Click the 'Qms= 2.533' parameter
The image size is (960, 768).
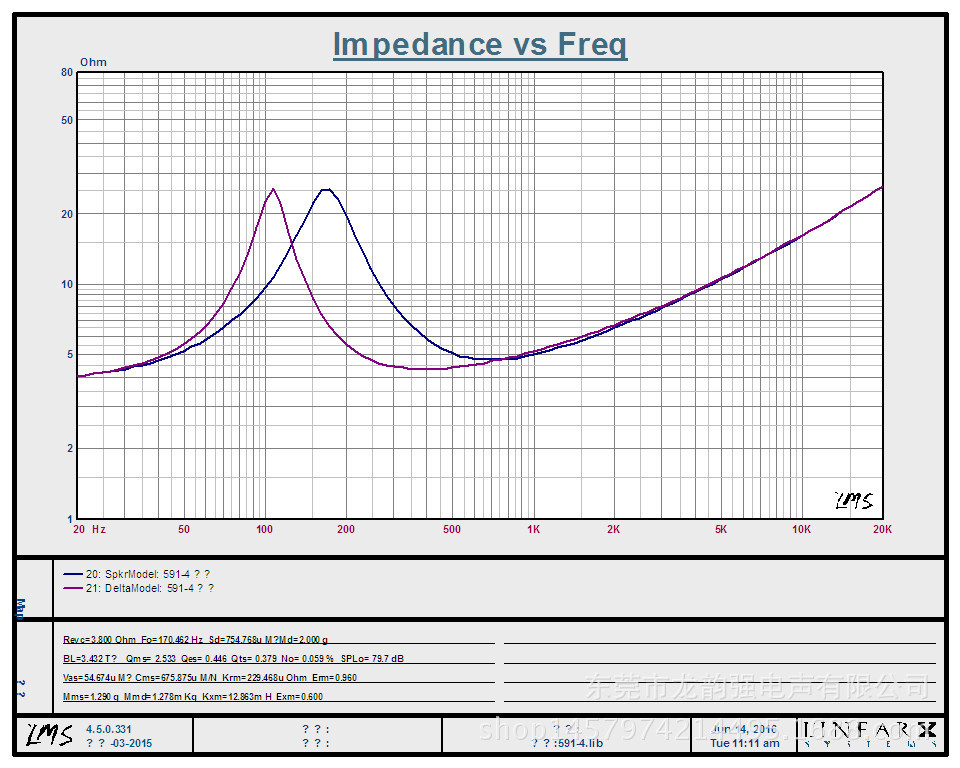pos(151,658)
